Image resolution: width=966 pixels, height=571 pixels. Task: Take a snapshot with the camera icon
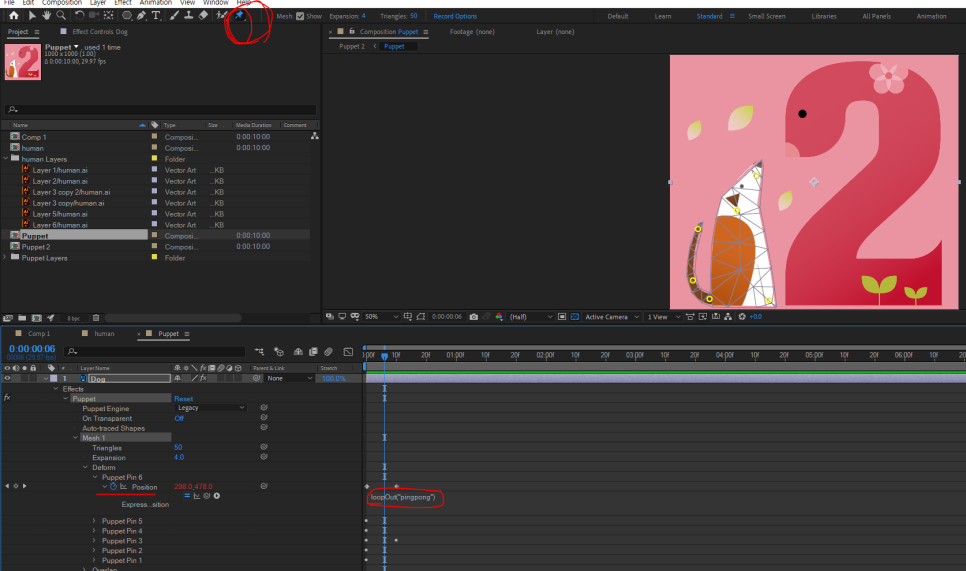(x=473, y=317)
